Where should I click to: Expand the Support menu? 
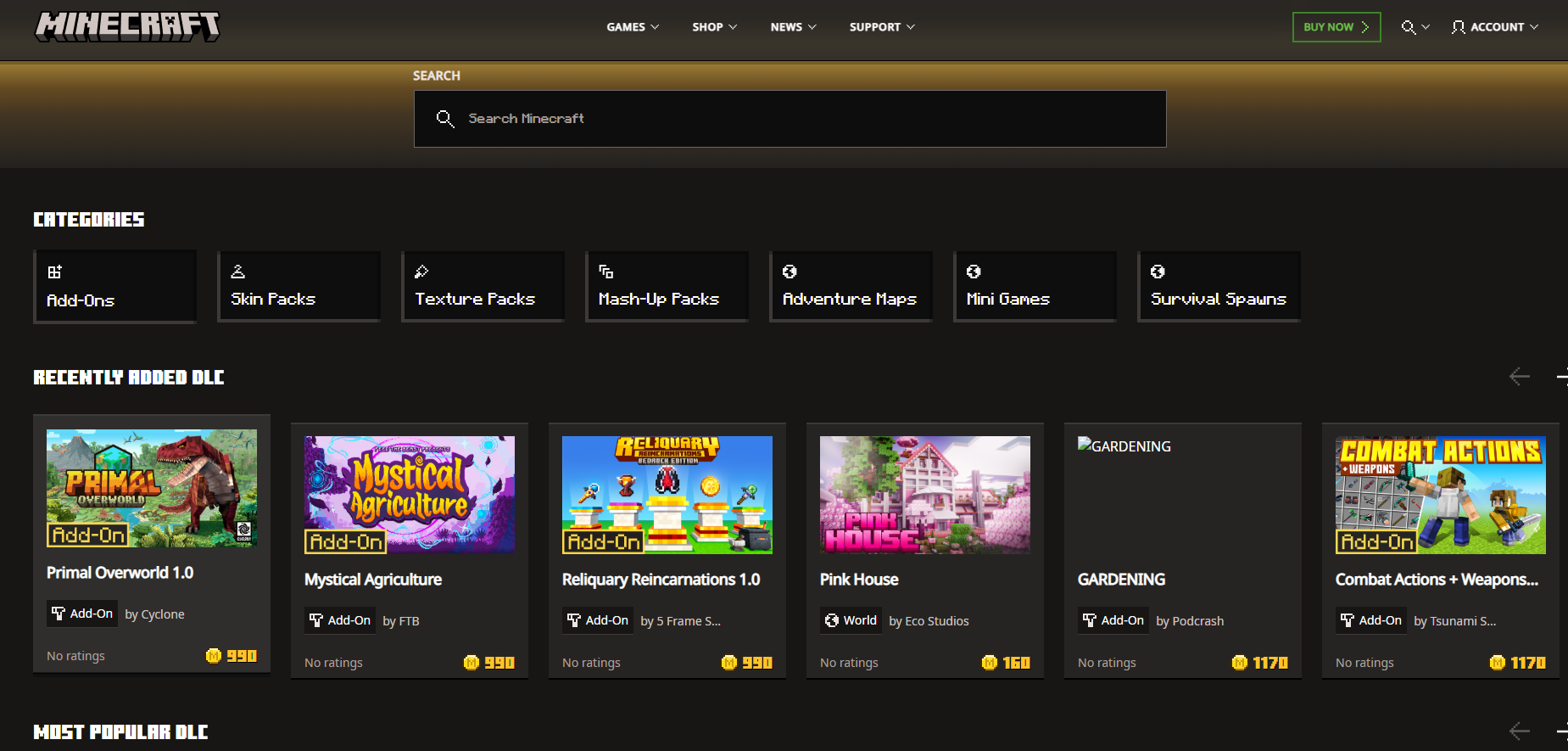(x=883, y=27)
